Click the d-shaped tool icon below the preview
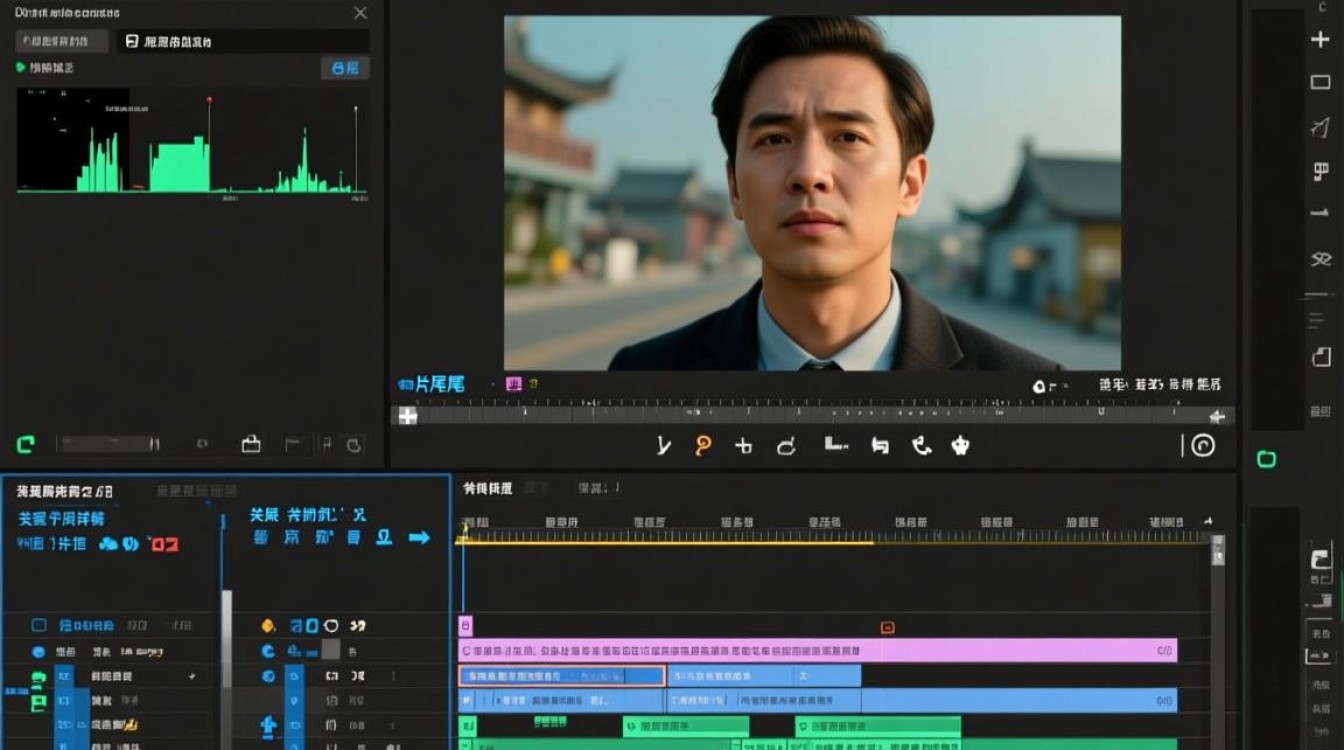The height and width of the screenshot is (750, 1344). (x=786, y=446)
